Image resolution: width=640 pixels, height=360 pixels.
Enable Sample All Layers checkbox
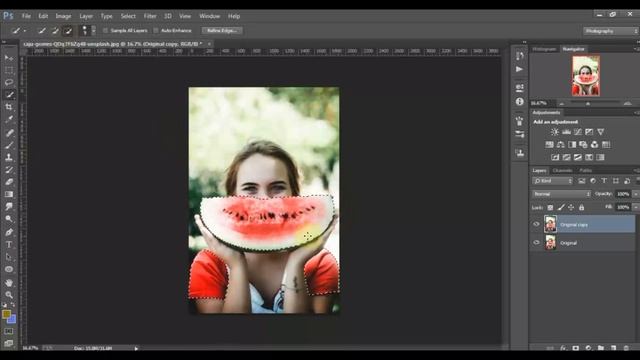pos(105,31)
